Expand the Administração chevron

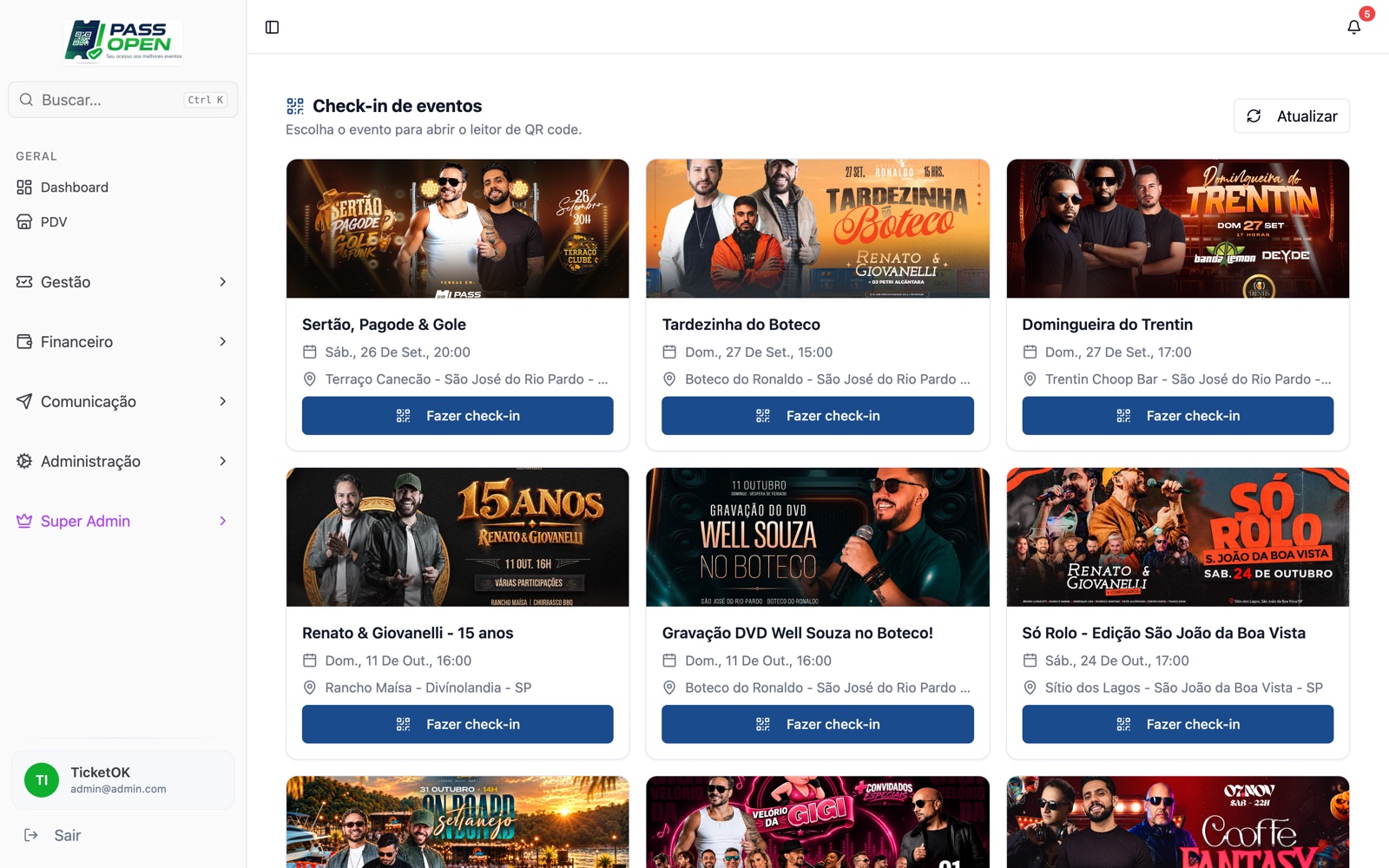click(x=223, y=461)
